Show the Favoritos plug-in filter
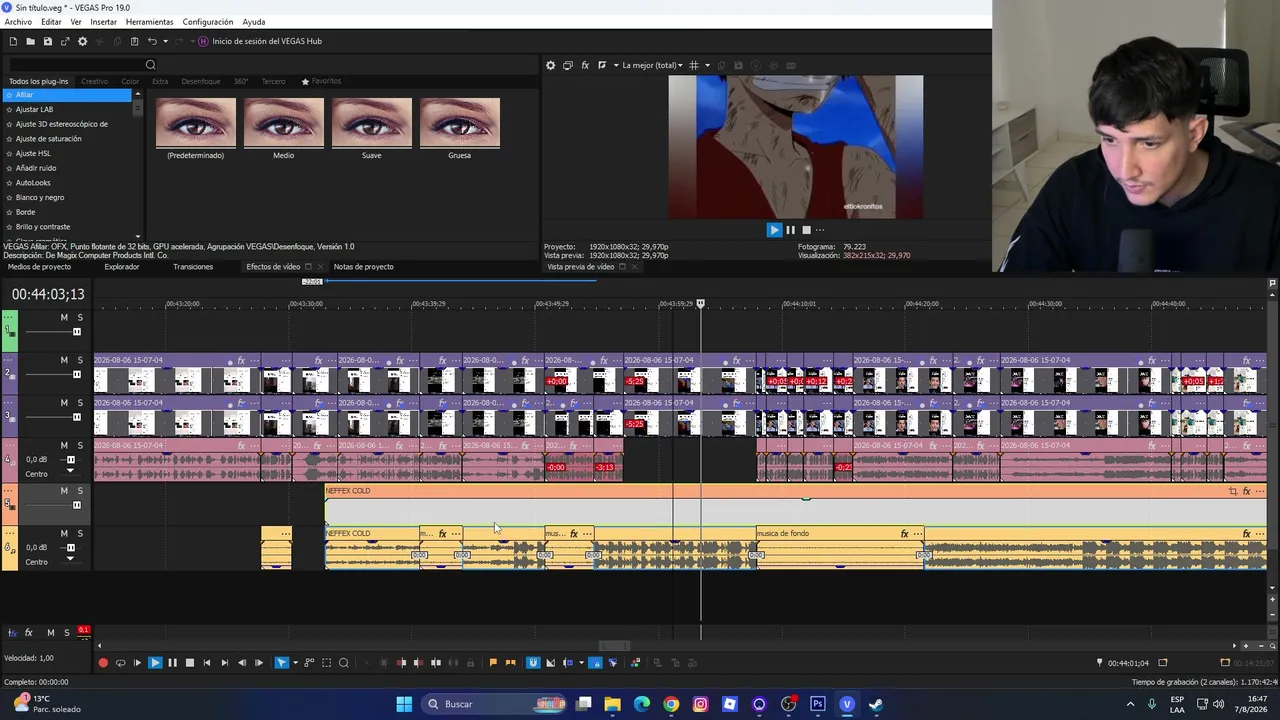1280x720 pixels. tap(321, 81)
